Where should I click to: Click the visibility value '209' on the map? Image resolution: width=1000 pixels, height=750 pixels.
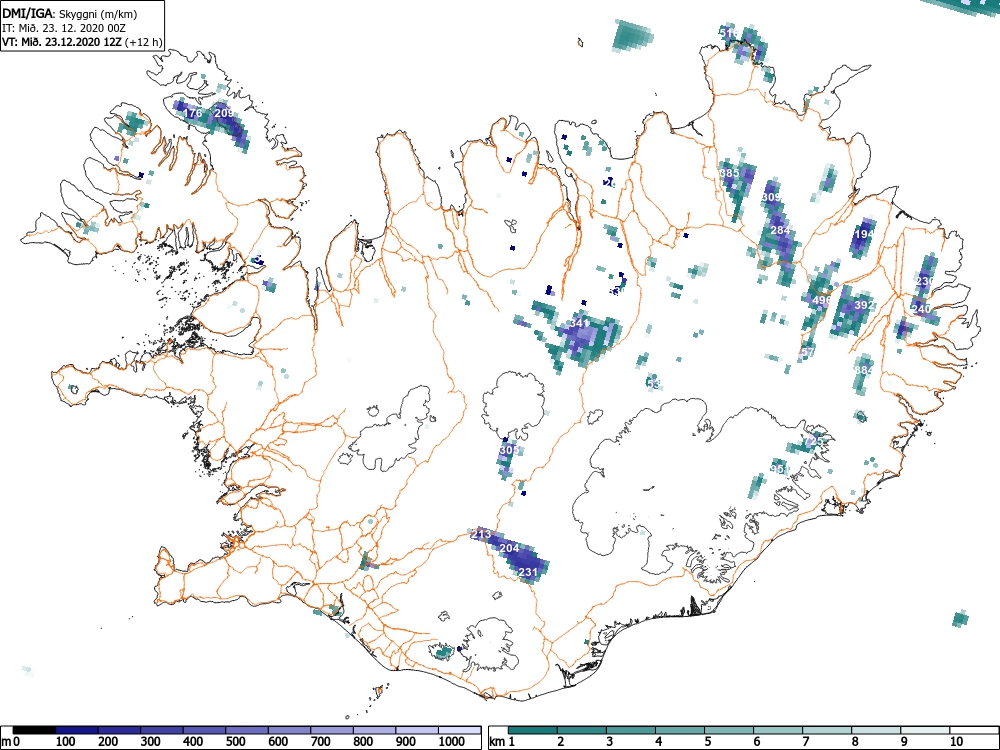pos(224,114)
